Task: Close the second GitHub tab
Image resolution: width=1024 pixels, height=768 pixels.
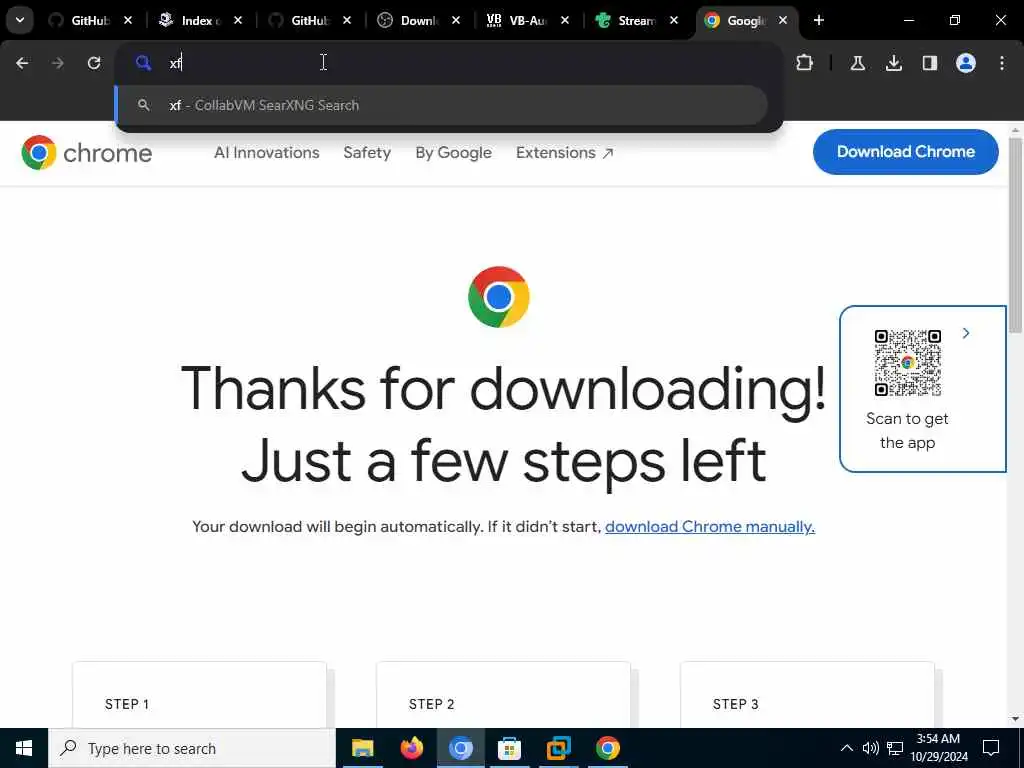Action: (x=347, y=20)
